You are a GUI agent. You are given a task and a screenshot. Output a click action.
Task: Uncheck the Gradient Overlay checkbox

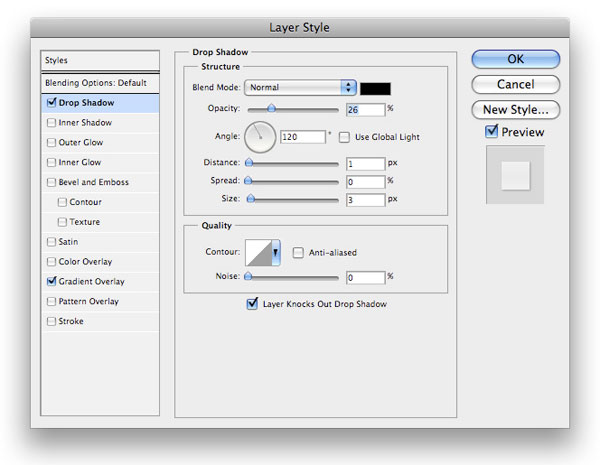[x=51, y=281]
